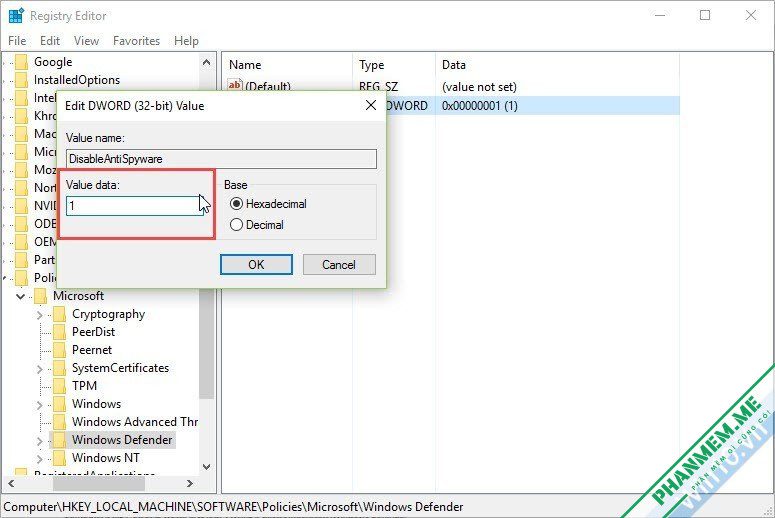The height and width of the screenshot is (518, 775).
Task: Select the Windows NT tree item
Action: tap(105, 458)
